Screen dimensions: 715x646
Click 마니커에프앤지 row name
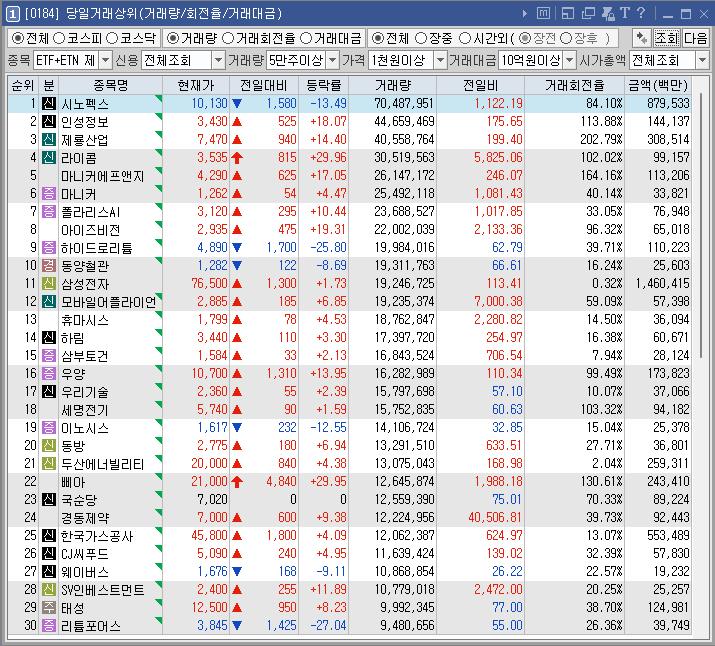(x=103, y=176)
